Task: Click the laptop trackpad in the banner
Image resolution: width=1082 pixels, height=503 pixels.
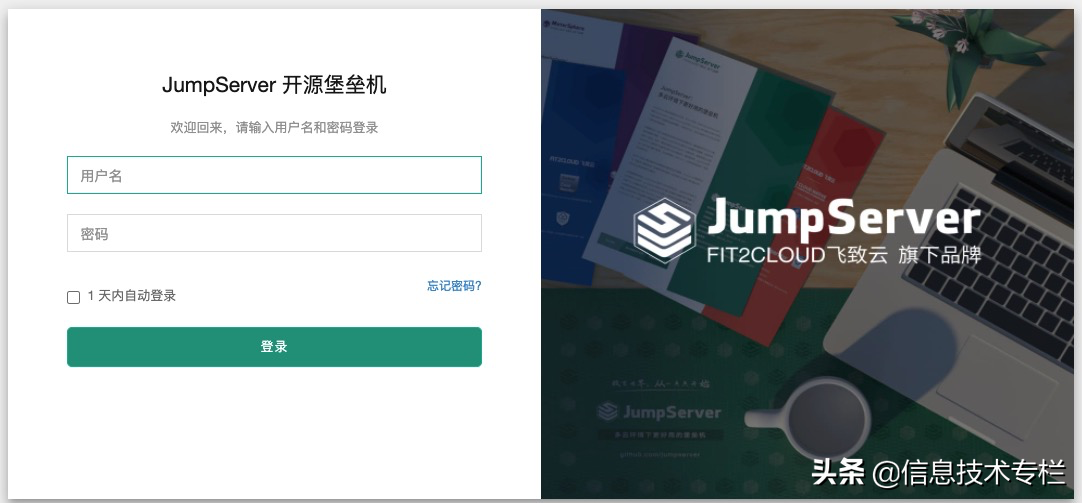Action: [x=996, y=385]
